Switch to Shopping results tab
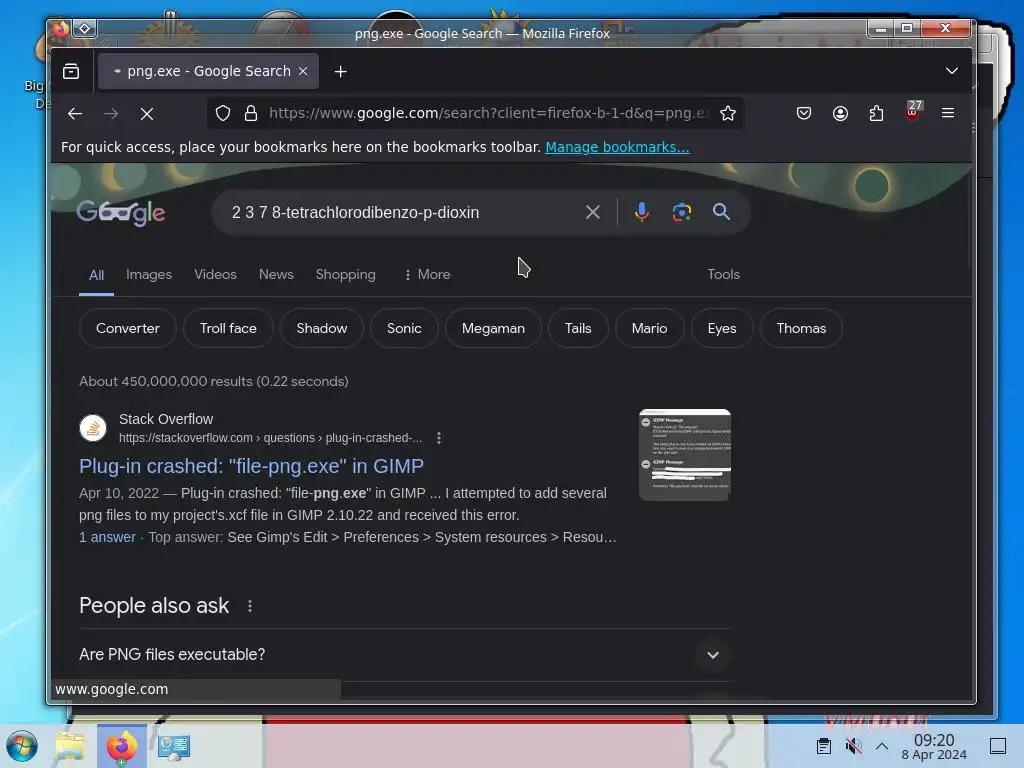 [345, 274]
